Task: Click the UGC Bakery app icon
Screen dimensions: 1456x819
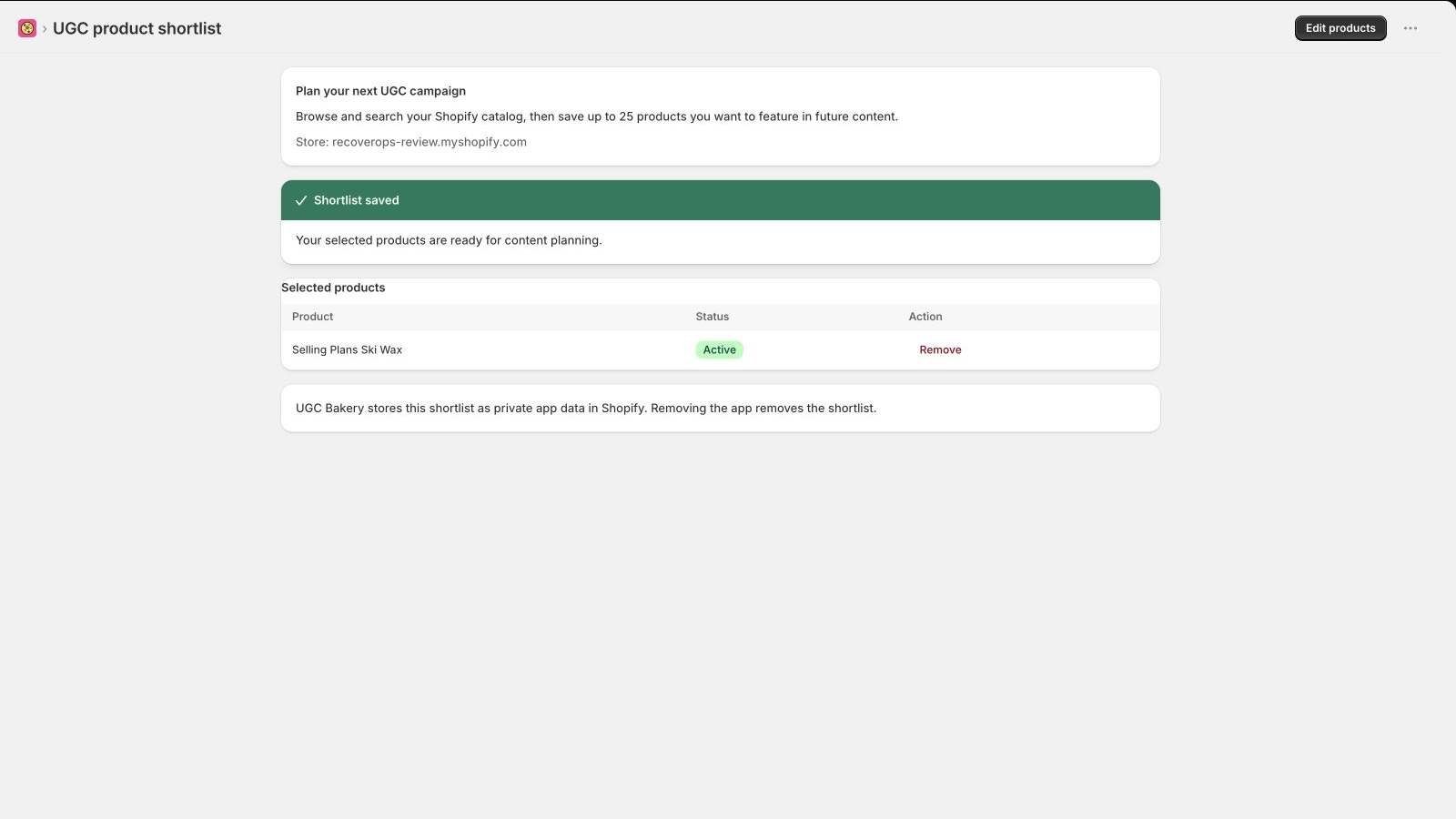Action: point(27,28)
